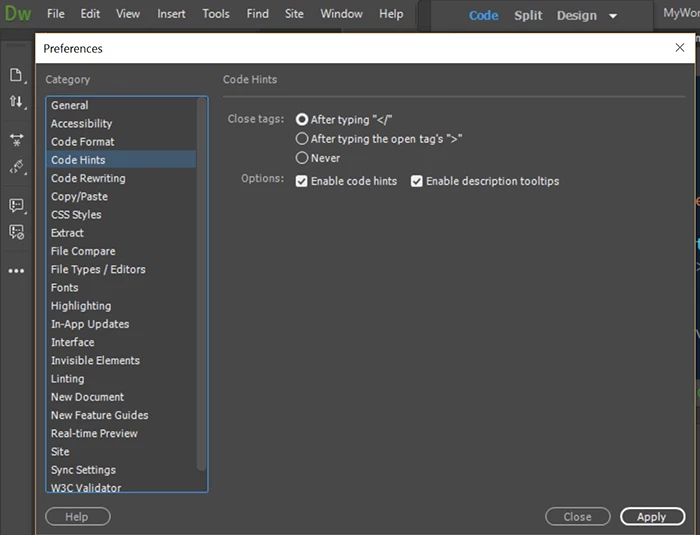Open the View menu

[x=128, y=14]
